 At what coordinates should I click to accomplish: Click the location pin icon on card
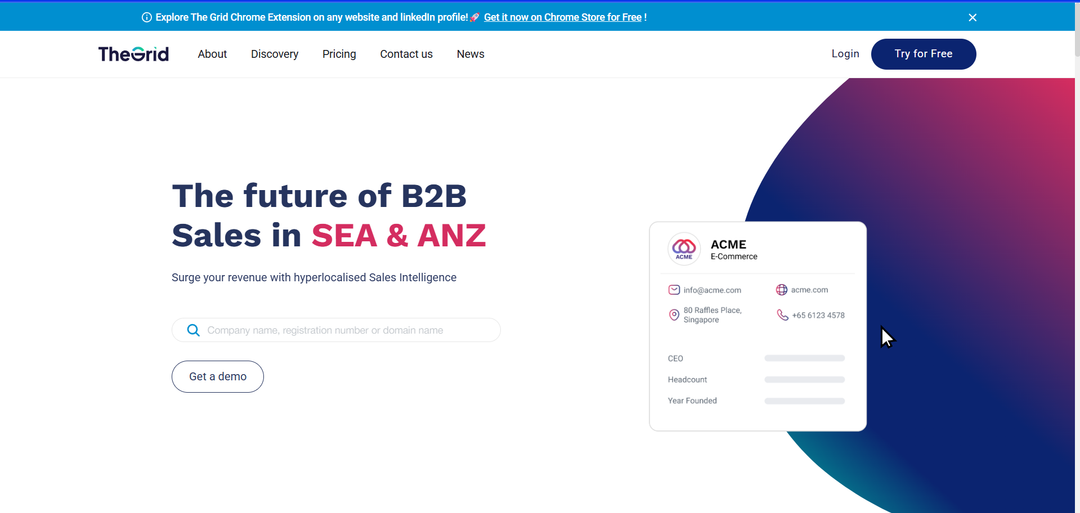click(x=674, y=315)
